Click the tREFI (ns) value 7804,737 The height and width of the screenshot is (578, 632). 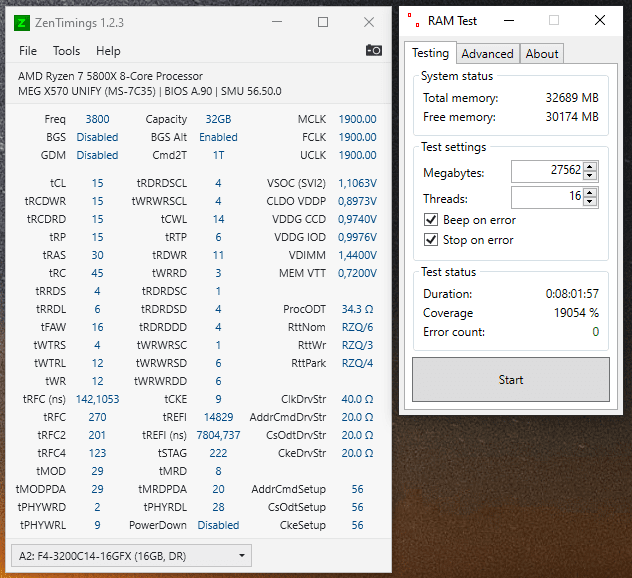(218, 435)
